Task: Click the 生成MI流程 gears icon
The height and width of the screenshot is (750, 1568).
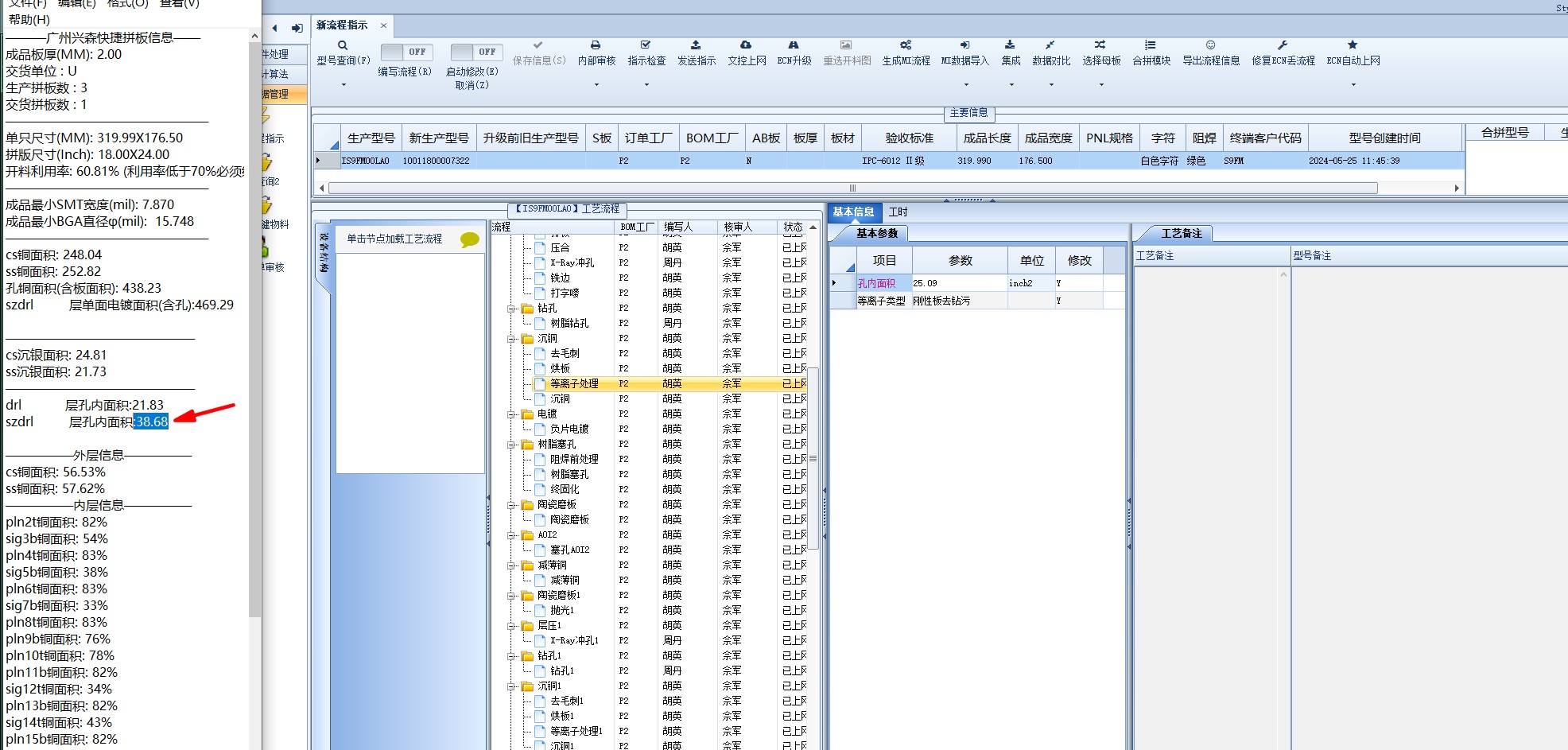Action: [906, 45]
